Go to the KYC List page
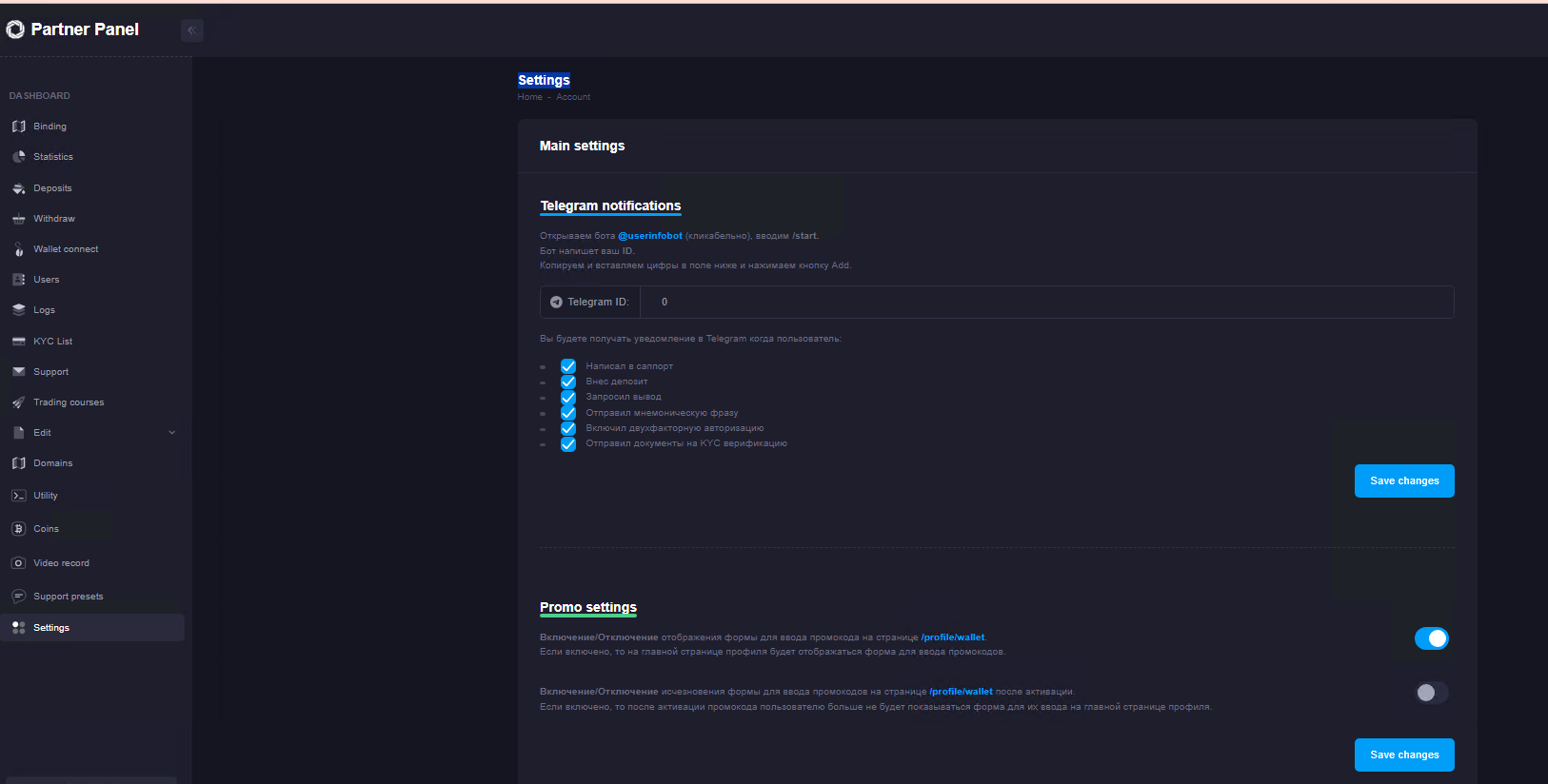The height and width of the screenshot is (784, 1548). (52, 342)
